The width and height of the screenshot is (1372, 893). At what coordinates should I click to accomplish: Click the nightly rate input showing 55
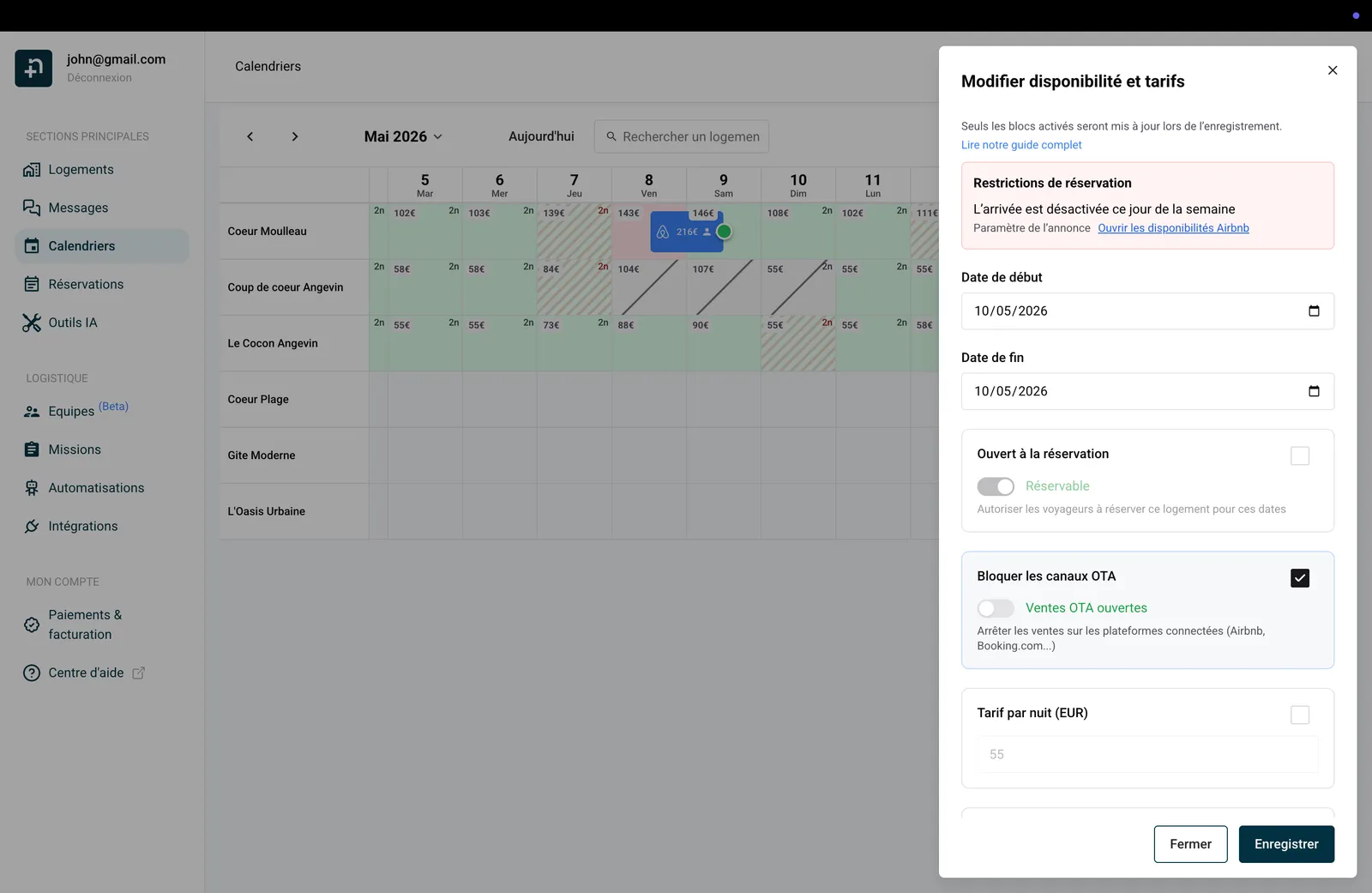(1147, 755)
